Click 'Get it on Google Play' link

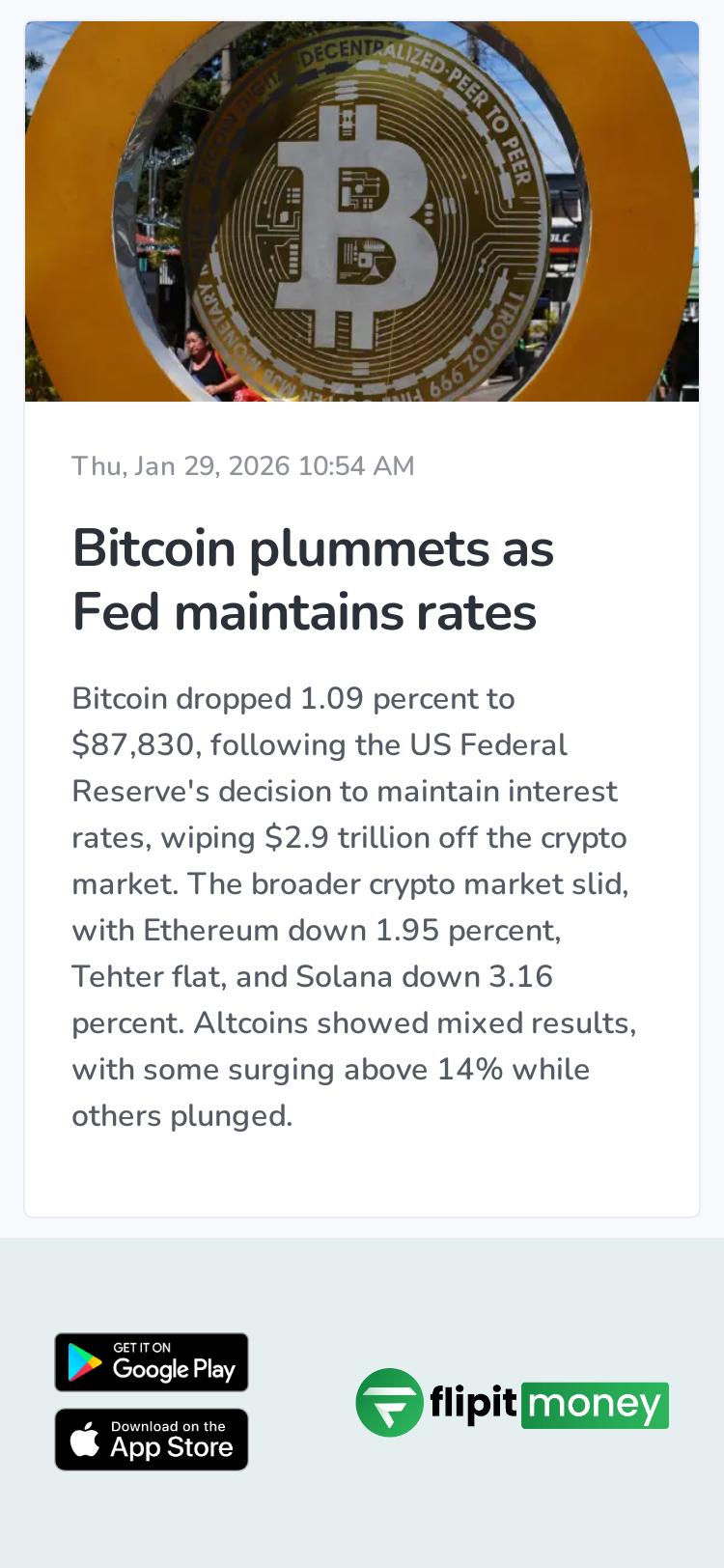click(x=152, y=1362)
